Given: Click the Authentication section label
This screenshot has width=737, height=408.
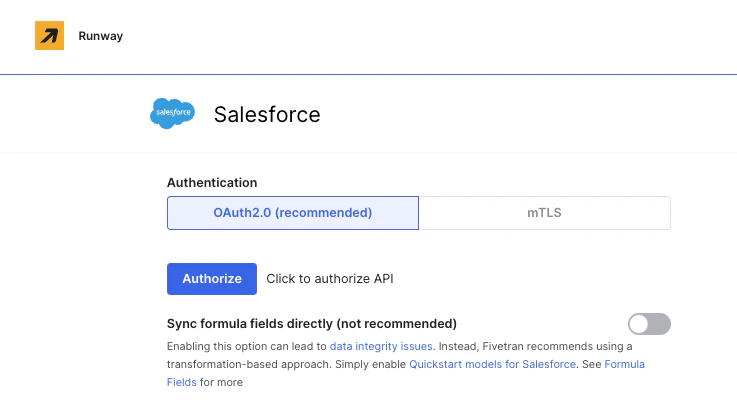Looking at the screenshot, I should 212,182.
